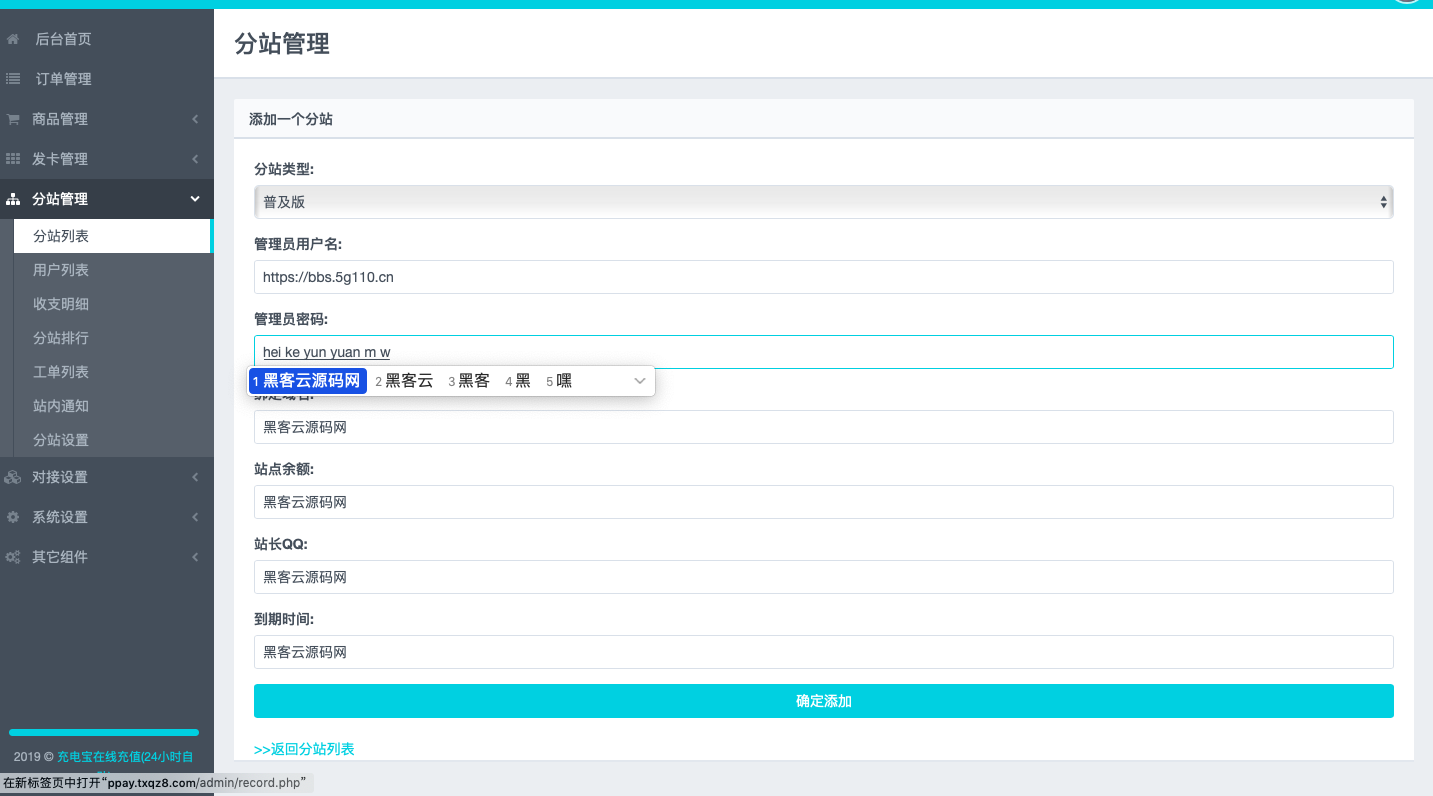Open the 分站类型 dropdown showing 普及版
Viewport: 1433px width, 796px height.
coord(823,202)
